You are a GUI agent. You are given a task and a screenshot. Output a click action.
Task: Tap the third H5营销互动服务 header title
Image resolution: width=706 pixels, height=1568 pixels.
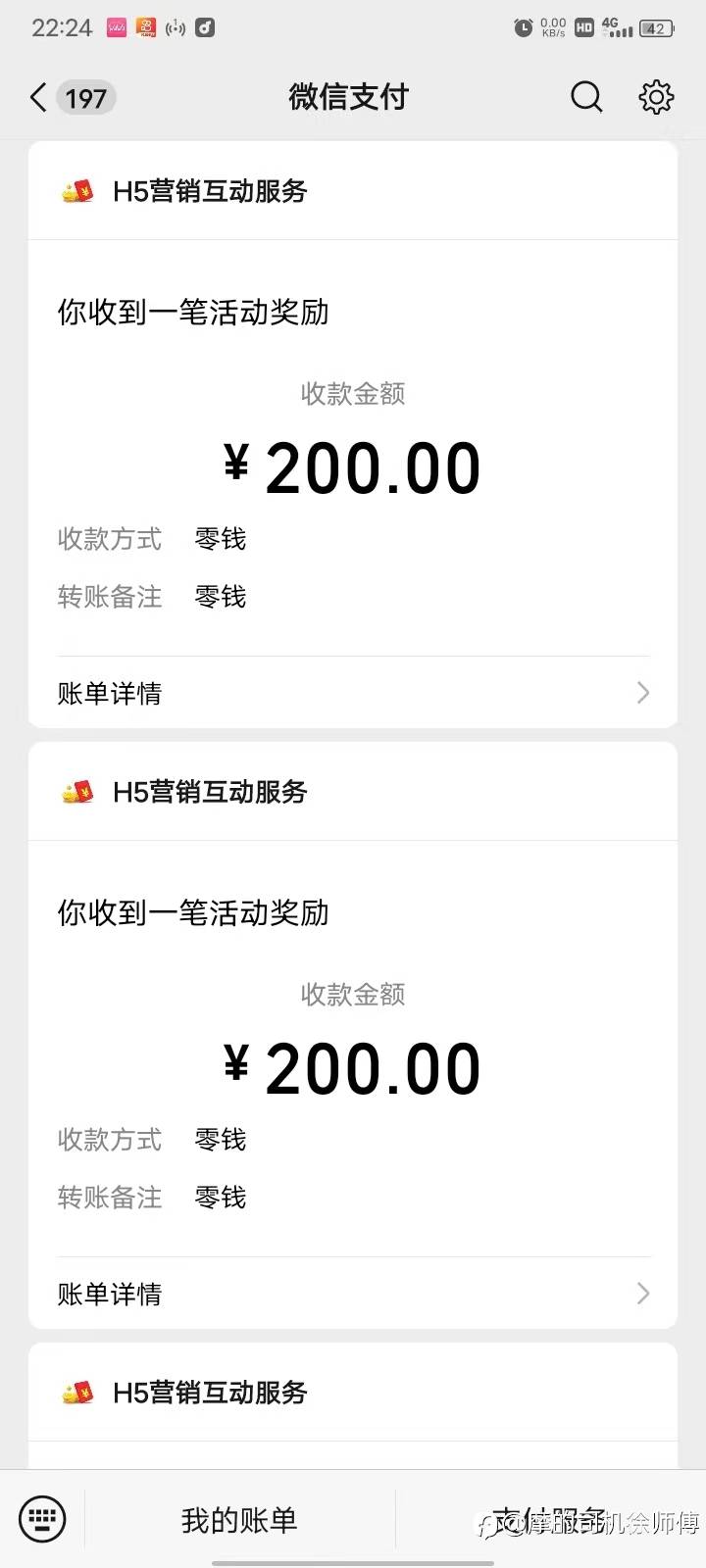coord(210,1392)
